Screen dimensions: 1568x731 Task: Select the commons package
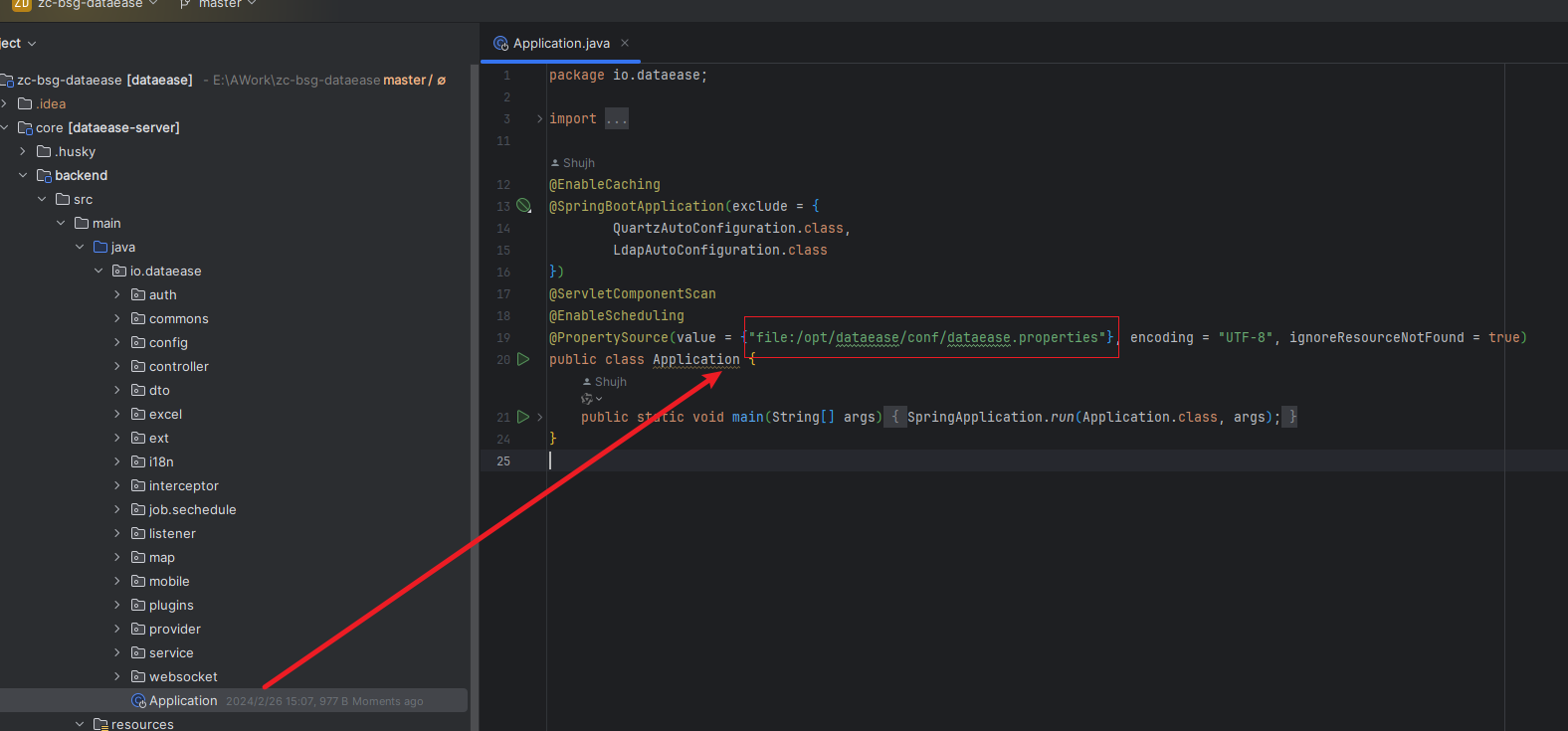click(x=178, y=318)
